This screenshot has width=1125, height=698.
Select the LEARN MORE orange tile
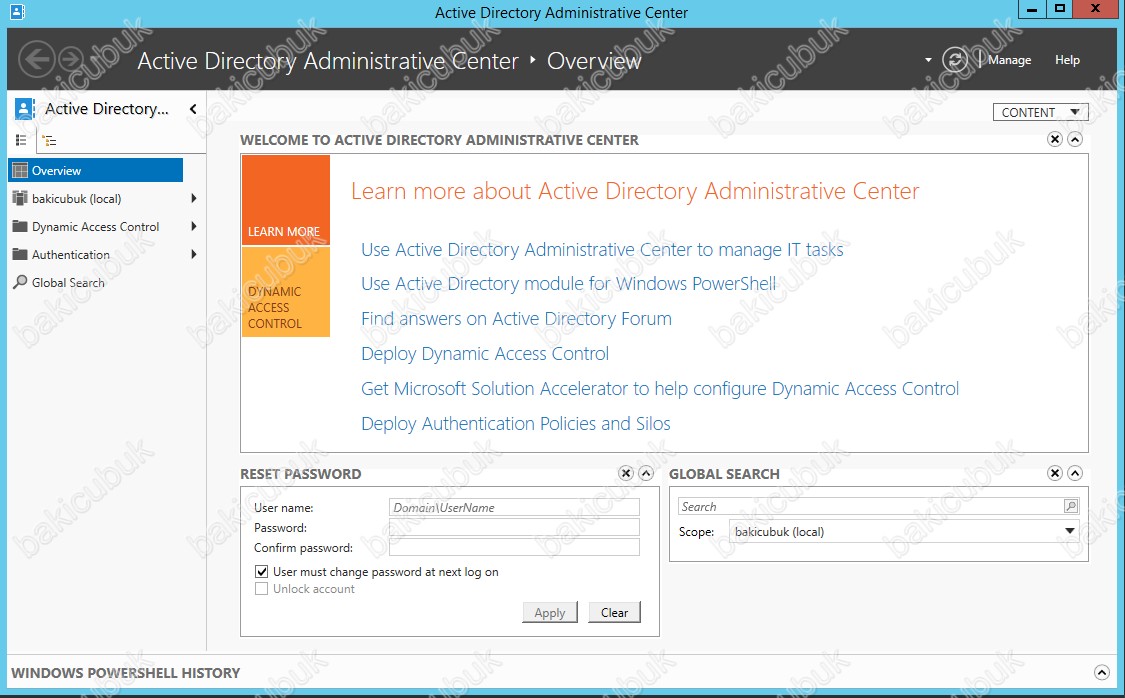point(286,200)
